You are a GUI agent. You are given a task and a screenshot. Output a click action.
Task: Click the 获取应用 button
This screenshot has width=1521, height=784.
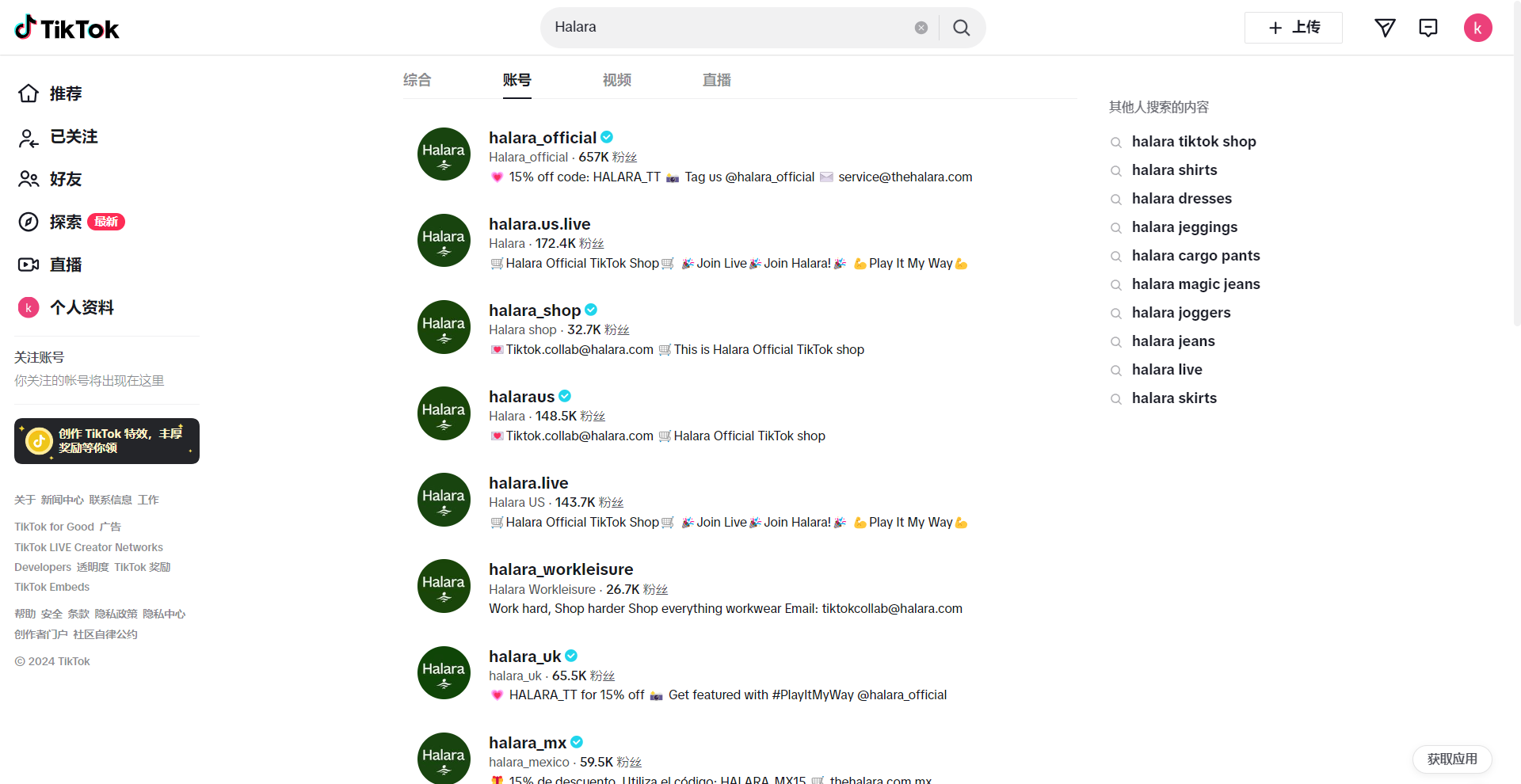click(1451, 759)
